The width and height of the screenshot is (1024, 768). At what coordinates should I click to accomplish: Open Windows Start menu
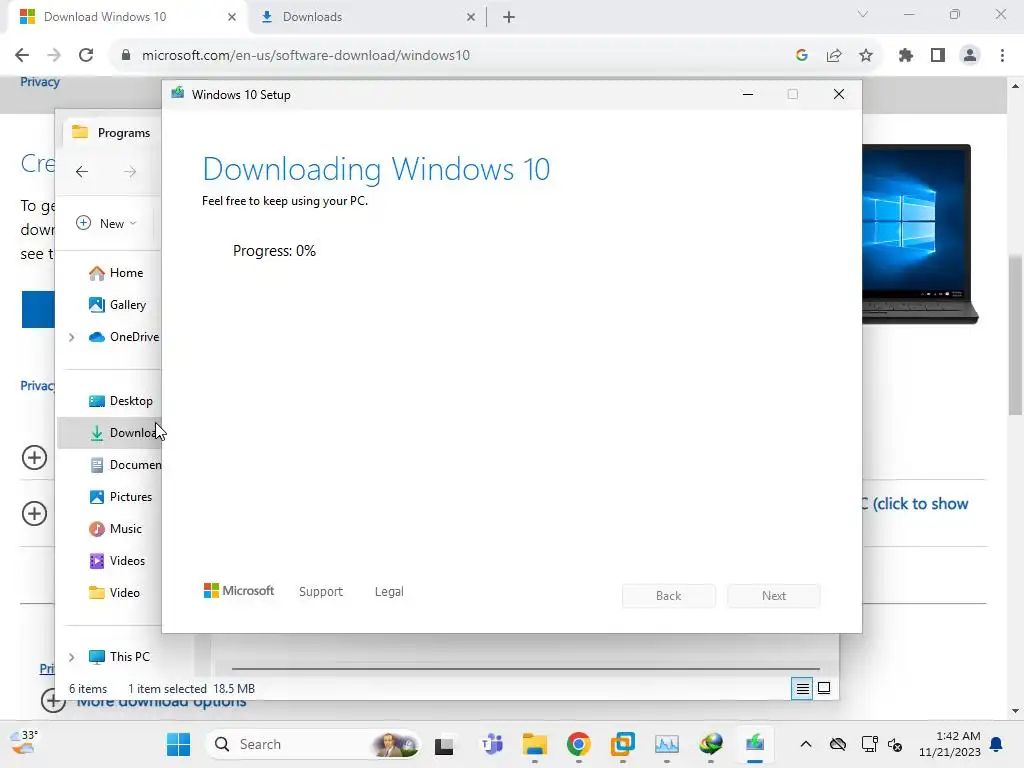[178, 744]
